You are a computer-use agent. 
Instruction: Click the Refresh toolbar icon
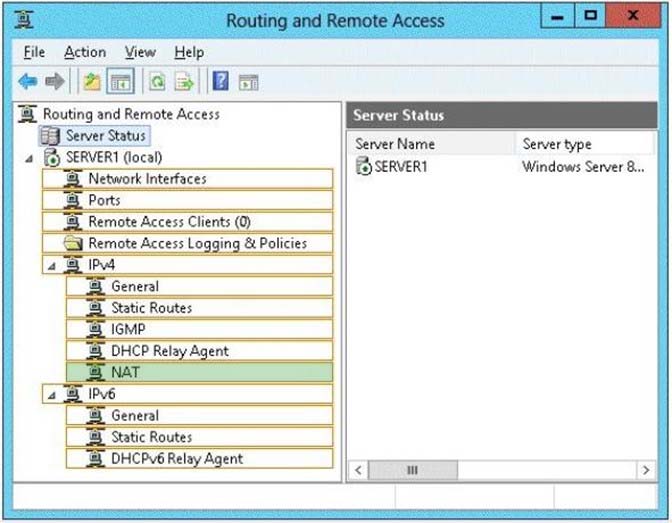click(x=157, y=81)
